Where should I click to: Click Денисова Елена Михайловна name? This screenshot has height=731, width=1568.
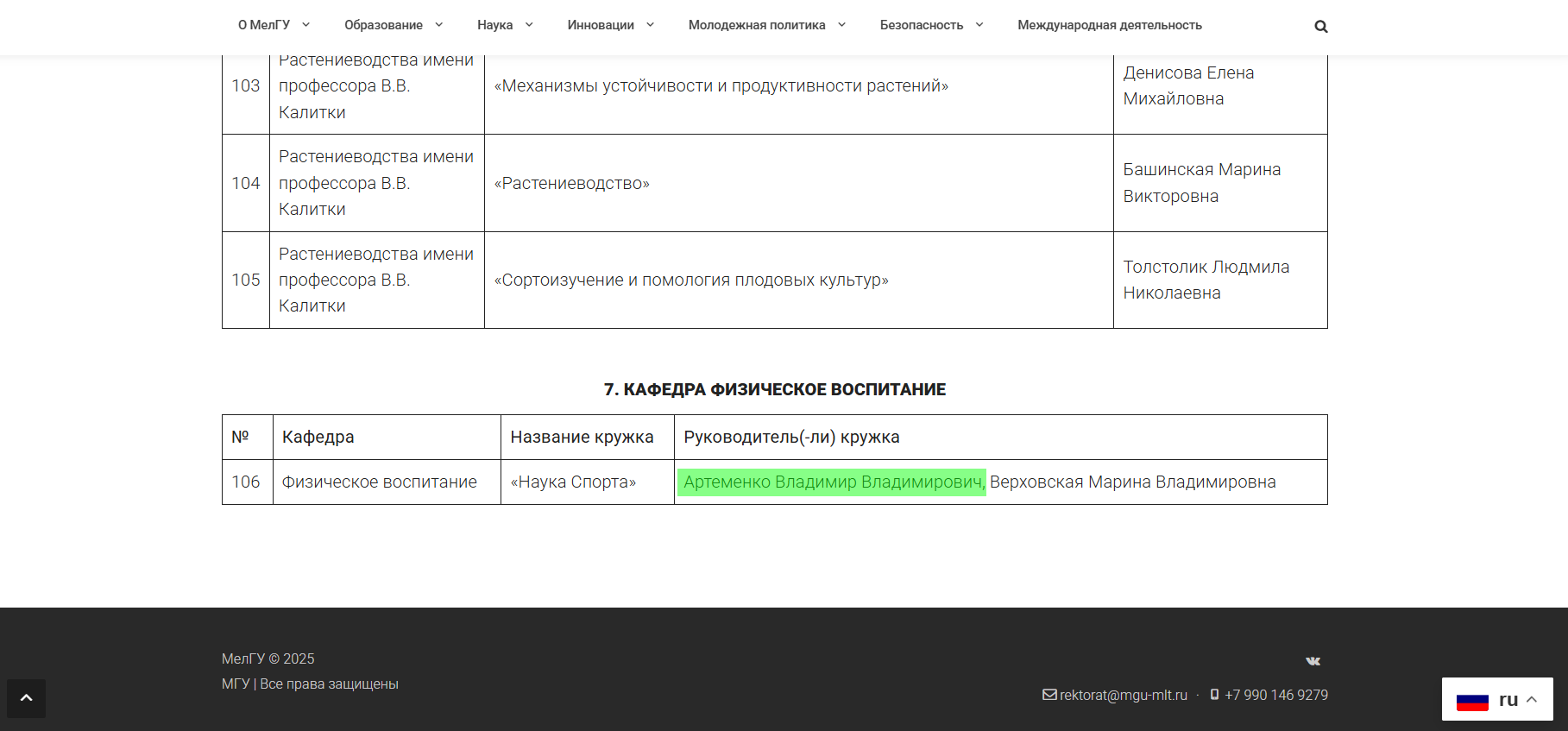point(1188,85)
